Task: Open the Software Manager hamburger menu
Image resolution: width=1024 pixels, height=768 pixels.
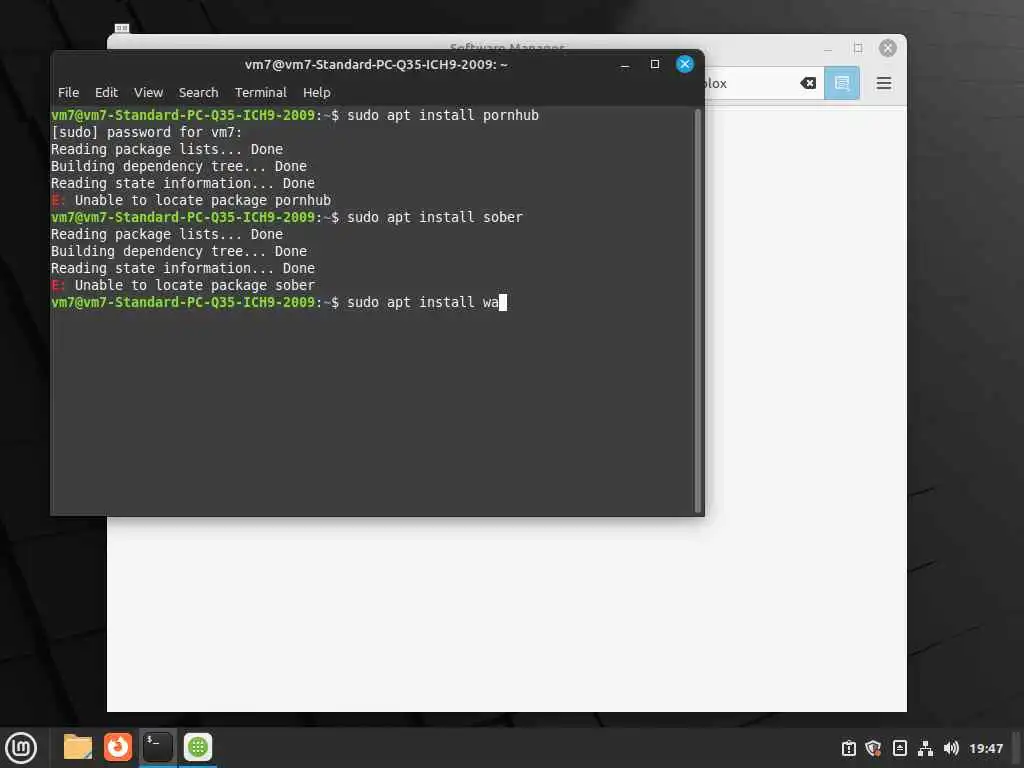Action: click(x=884, y=83)
